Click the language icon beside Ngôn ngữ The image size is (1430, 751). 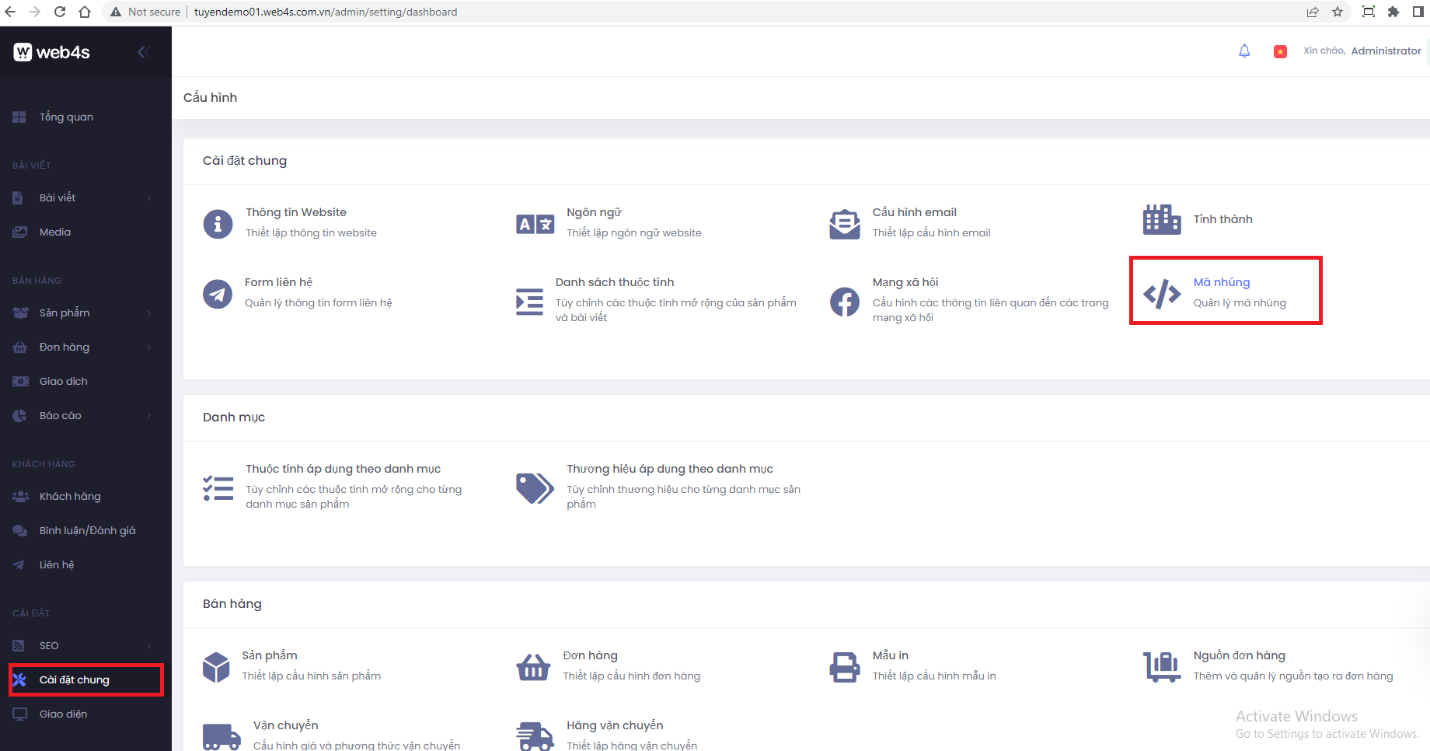534,223
